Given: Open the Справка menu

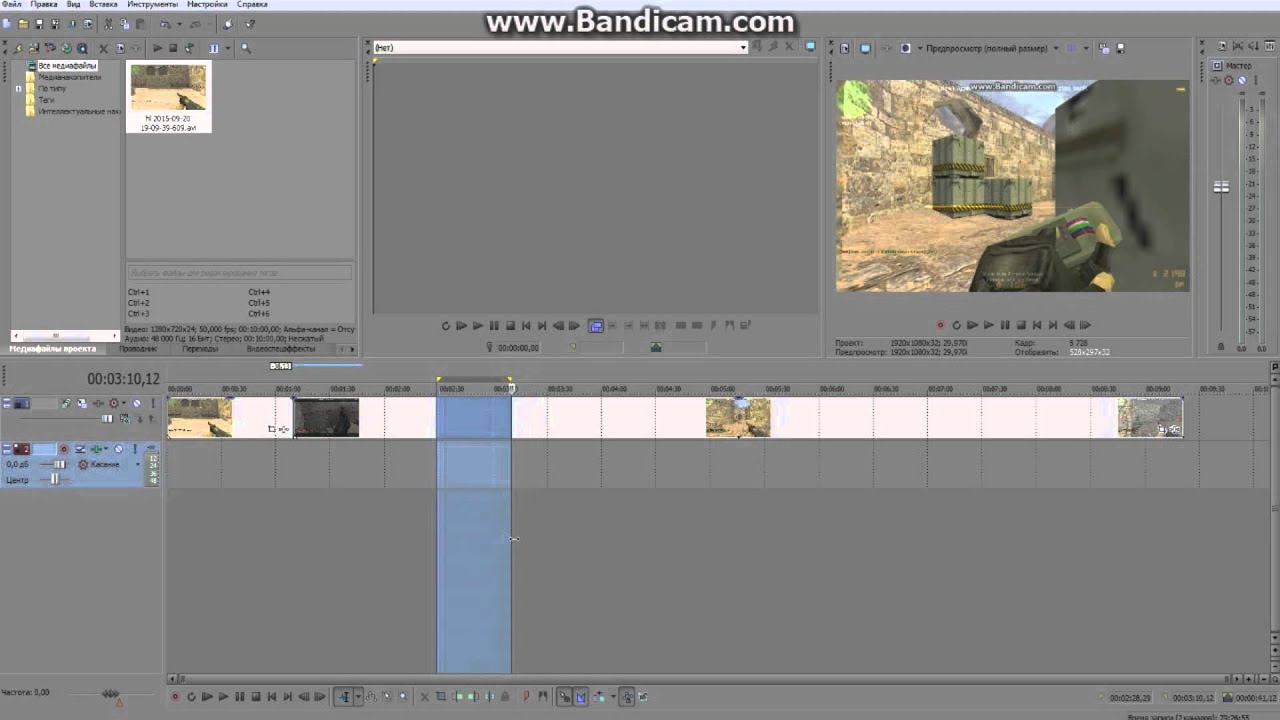Looking at the screenshot, I should coord(252,5).
